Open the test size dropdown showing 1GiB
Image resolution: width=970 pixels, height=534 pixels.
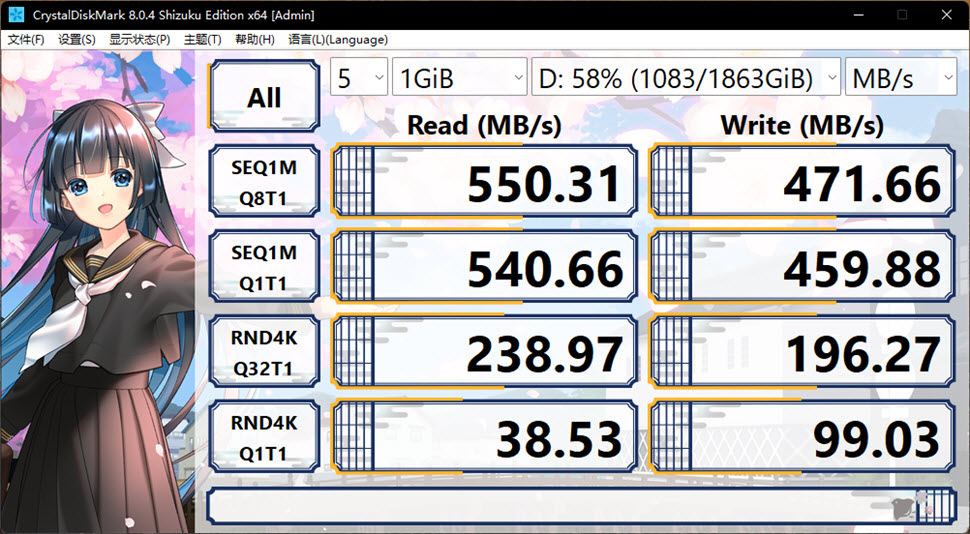point(460,77)
